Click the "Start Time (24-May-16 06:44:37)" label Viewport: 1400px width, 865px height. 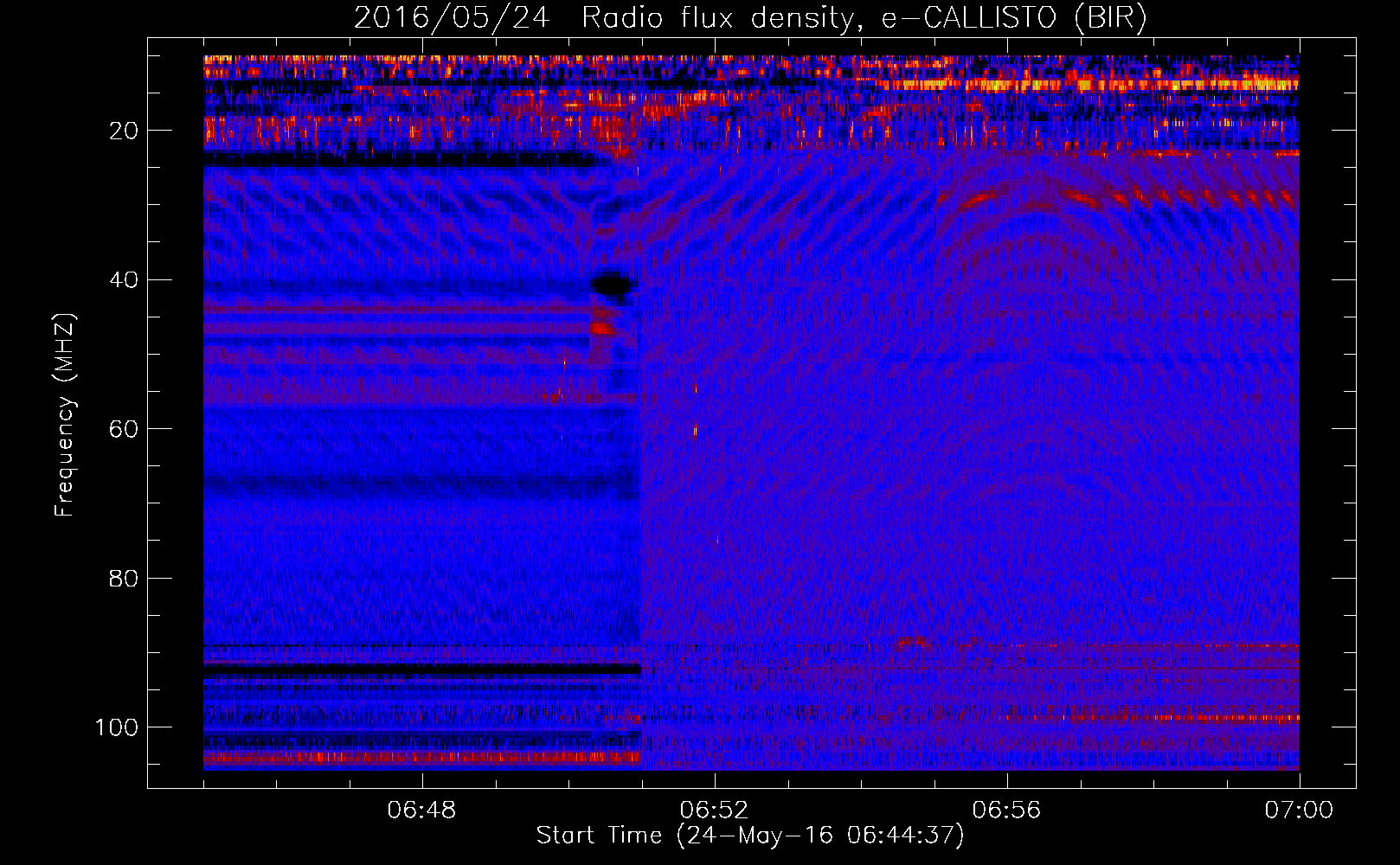click(x=750, y=836)
